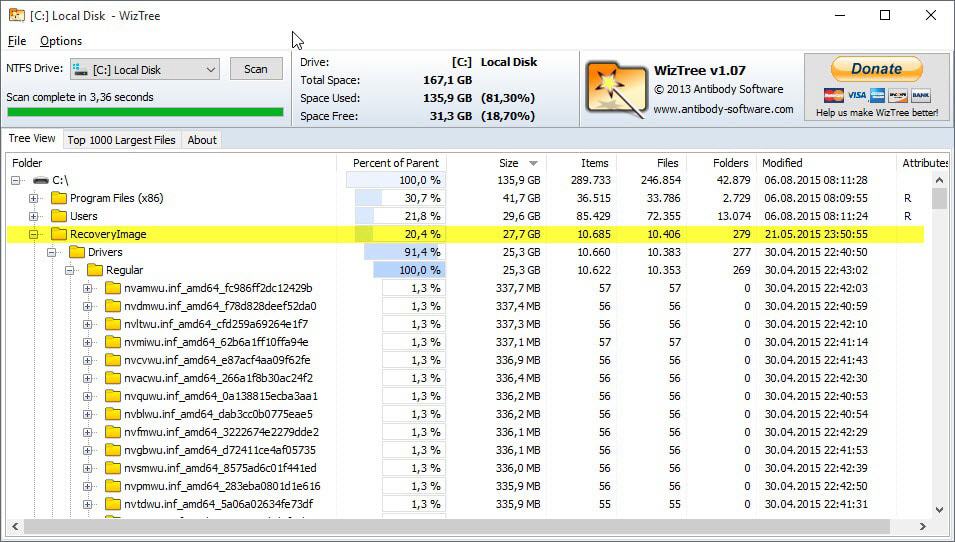Expand the Program Files (x86) tree node
Image resolution: width=955 pixels, height=542 pixels.
[x=34, y=198]
